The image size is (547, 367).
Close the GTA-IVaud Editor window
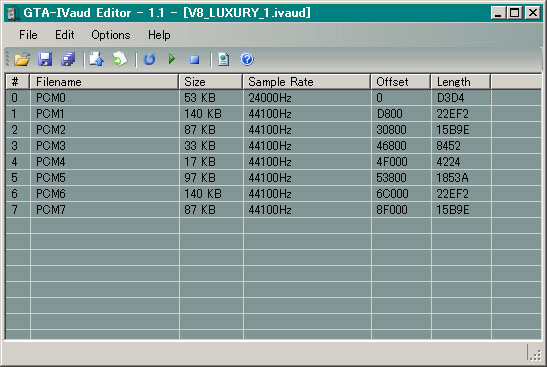coord(533,13)
